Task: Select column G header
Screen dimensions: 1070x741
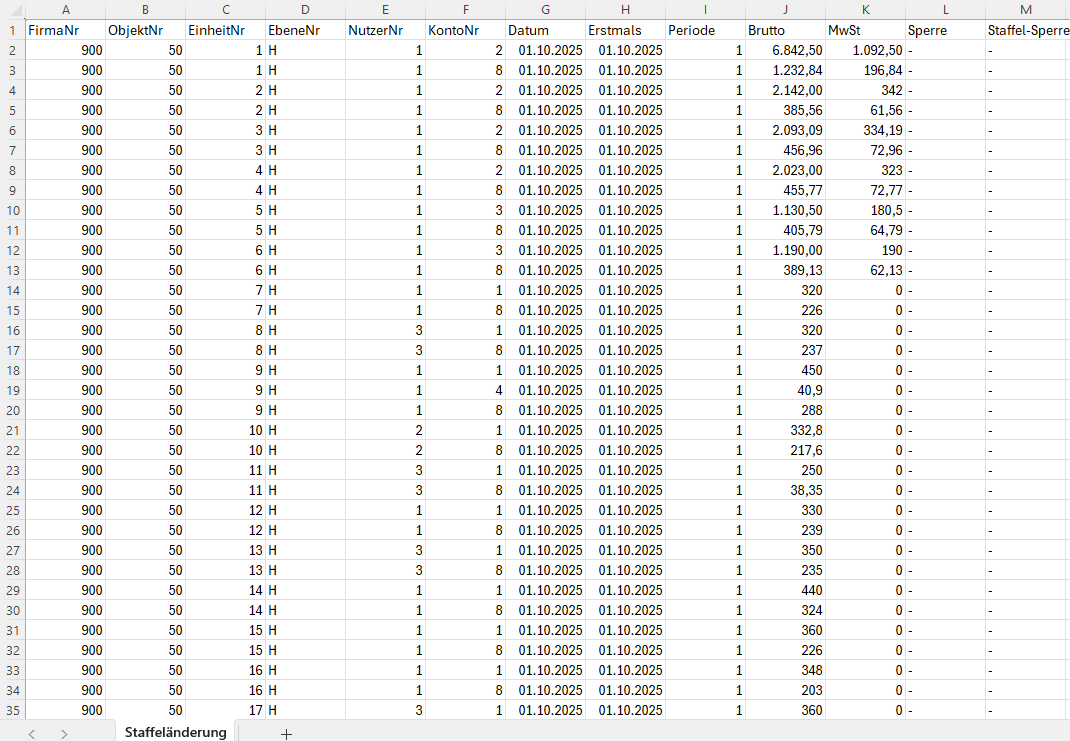Action: [545, 10]
